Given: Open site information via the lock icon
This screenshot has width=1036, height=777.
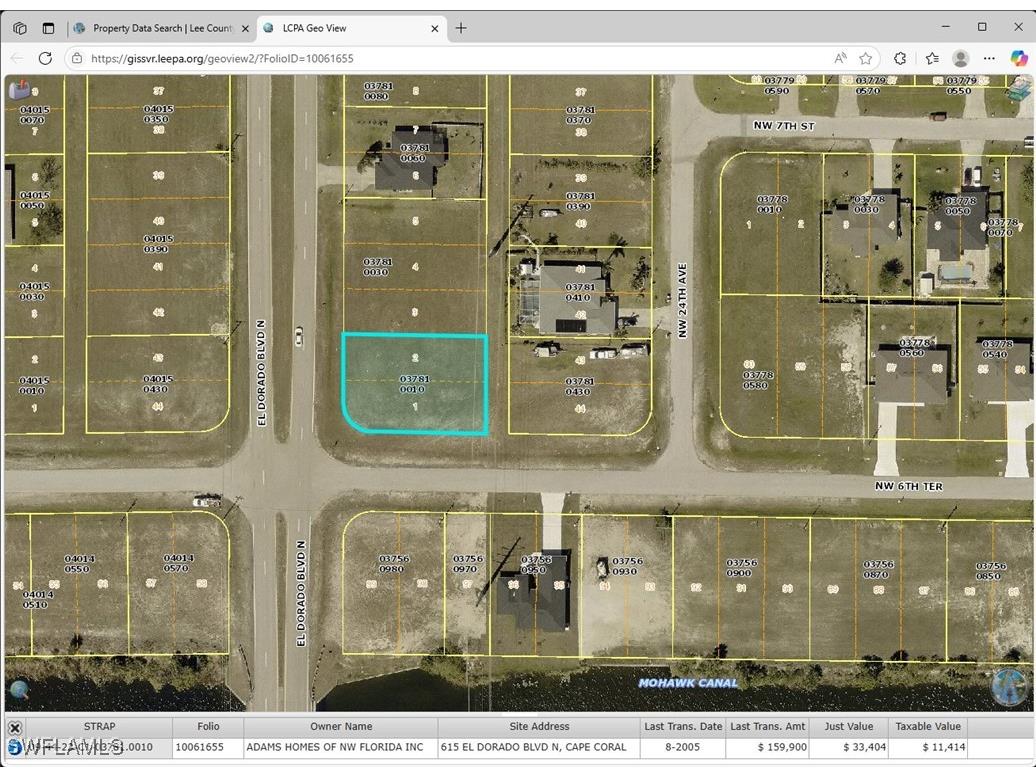Looking at the screenshot, I should coord(77,58).
